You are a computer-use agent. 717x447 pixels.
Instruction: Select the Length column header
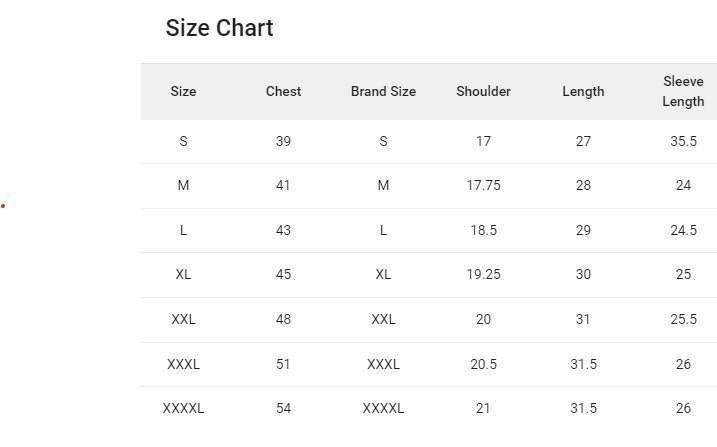pos(583,91)
